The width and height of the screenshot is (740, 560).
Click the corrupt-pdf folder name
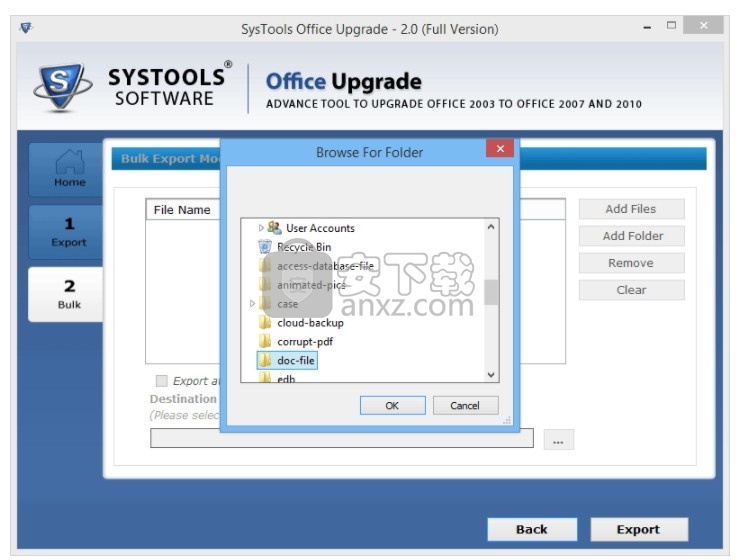pyautogui.click(x=305, y=342)
